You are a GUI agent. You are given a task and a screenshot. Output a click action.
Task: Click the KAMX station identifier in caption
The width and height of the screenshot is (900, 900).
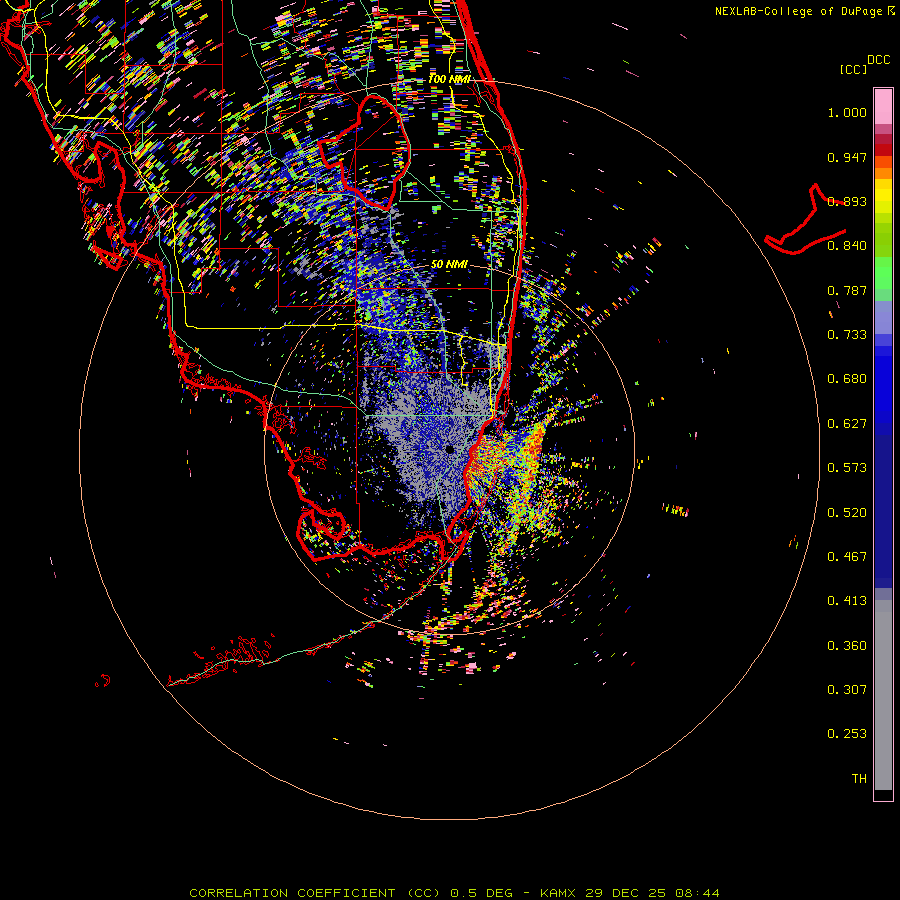[x=559, y=893]
